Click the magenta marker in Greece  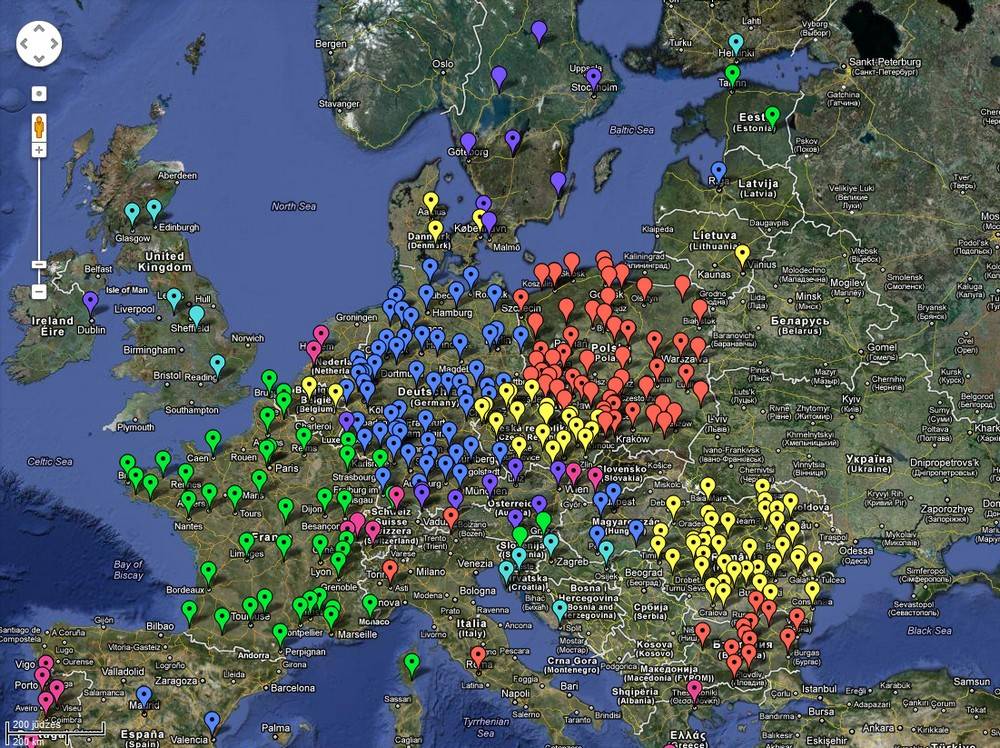tap(695, 688)
